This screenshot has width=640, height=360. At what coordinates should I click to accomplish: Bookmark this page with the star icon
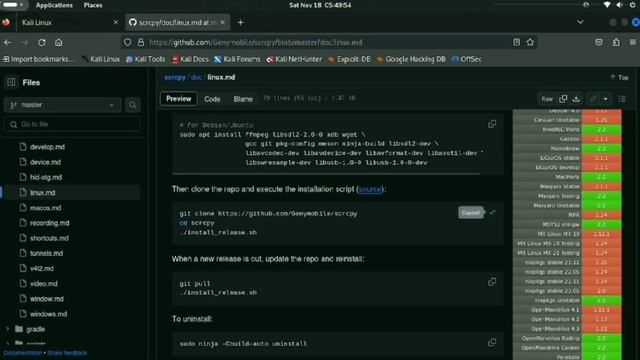click(530, 42)
